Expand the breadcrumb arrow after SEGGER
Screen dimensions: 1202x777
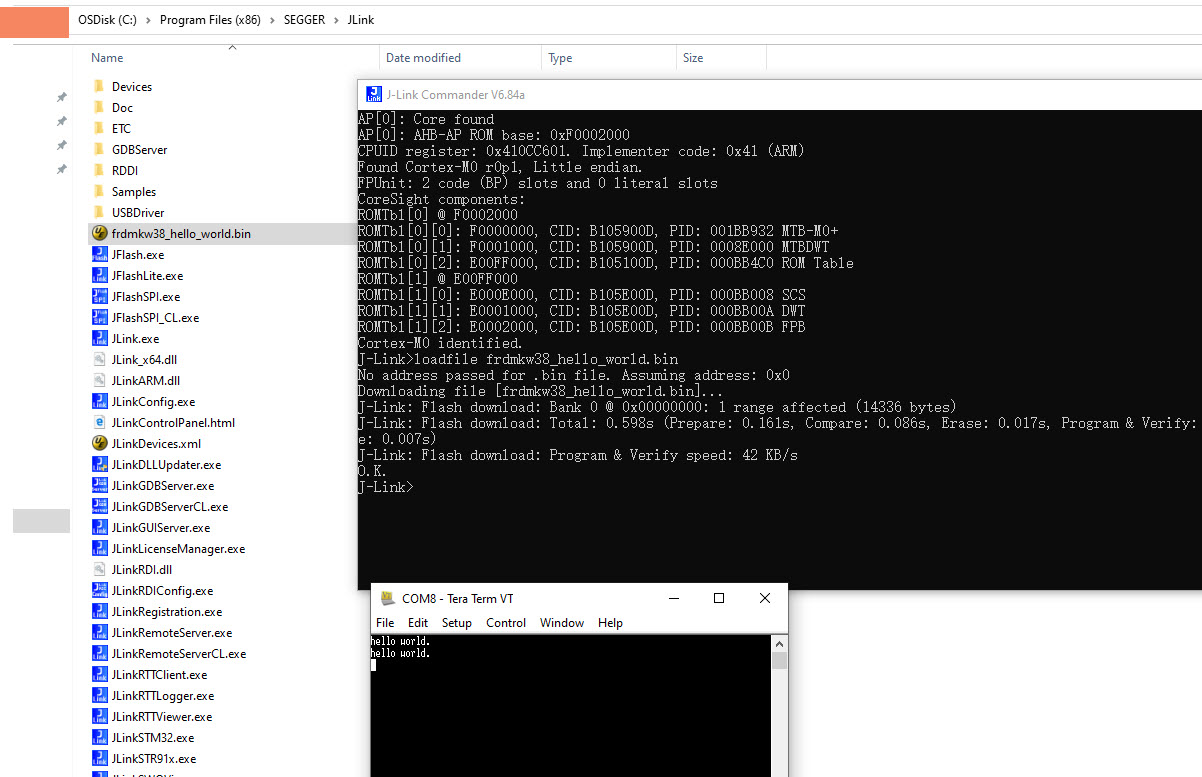[x=335, y=19]
